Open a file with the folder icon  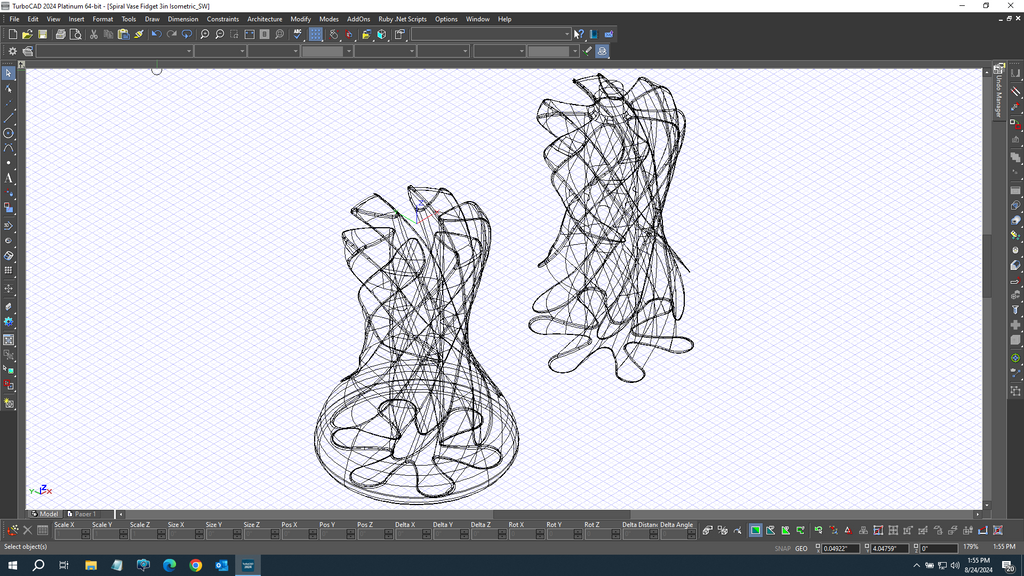27,34
